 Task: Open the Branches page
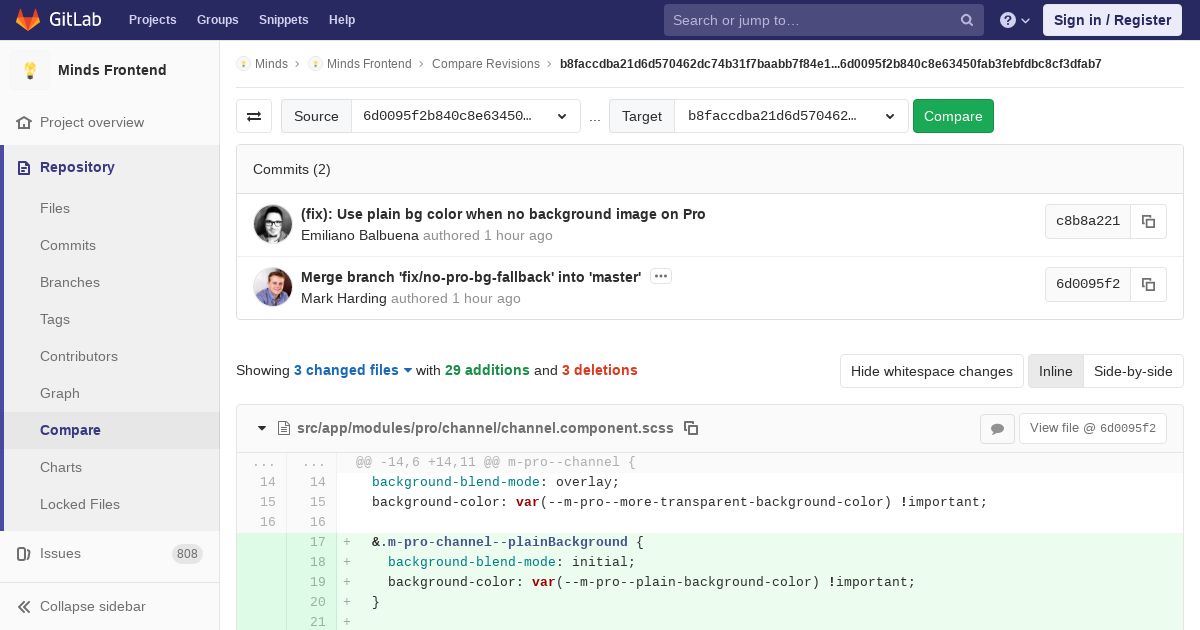pyautogui.click(x=70, y=282)
